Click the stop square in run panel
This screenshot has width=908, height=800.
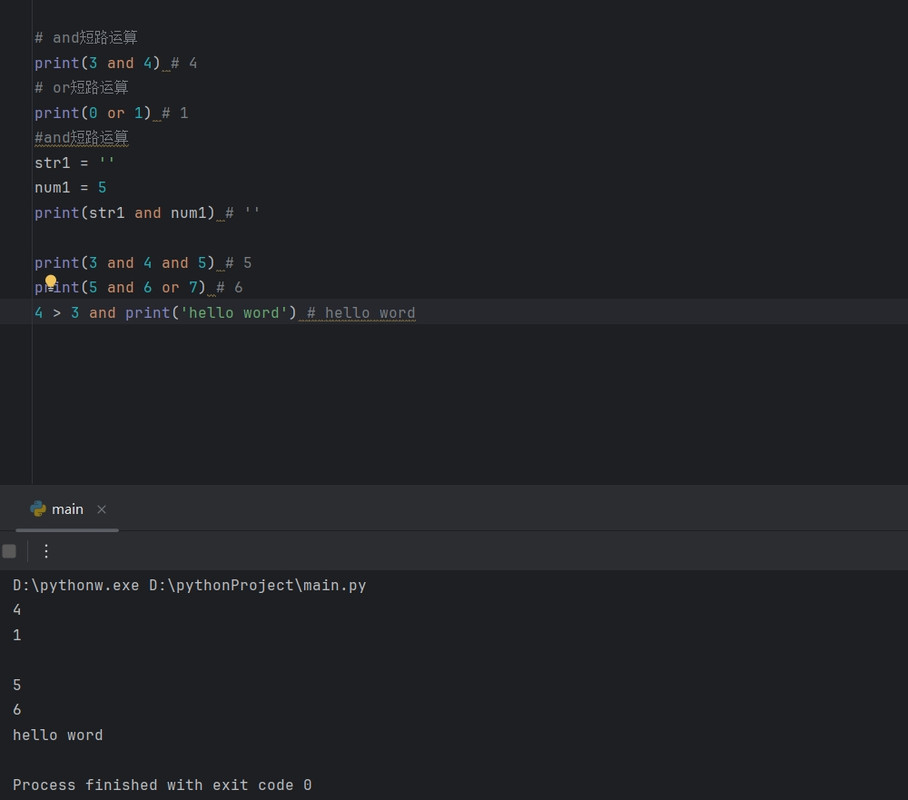click(x=9, y=551)
